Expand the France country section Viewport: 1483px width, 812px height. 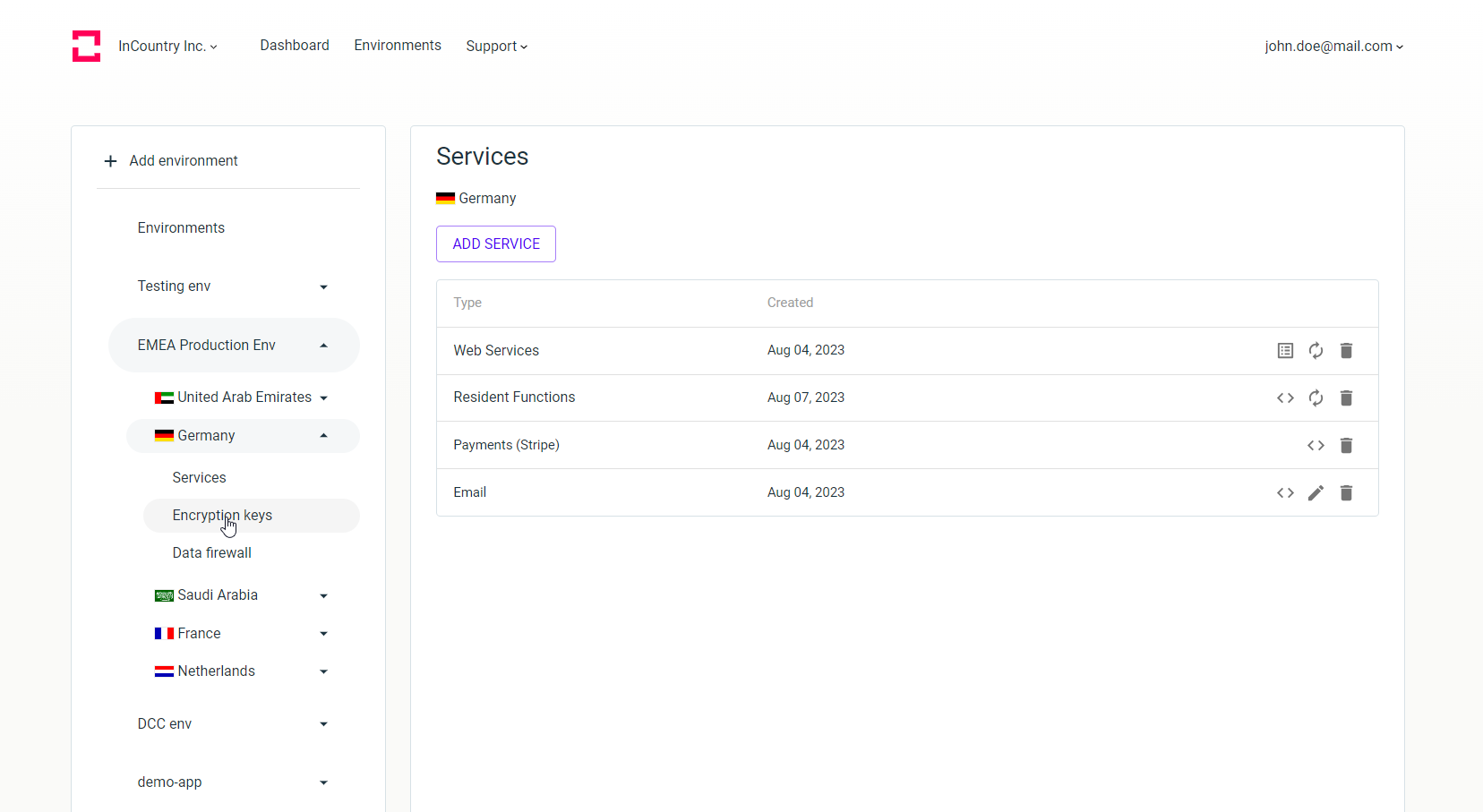coord(323,633)
